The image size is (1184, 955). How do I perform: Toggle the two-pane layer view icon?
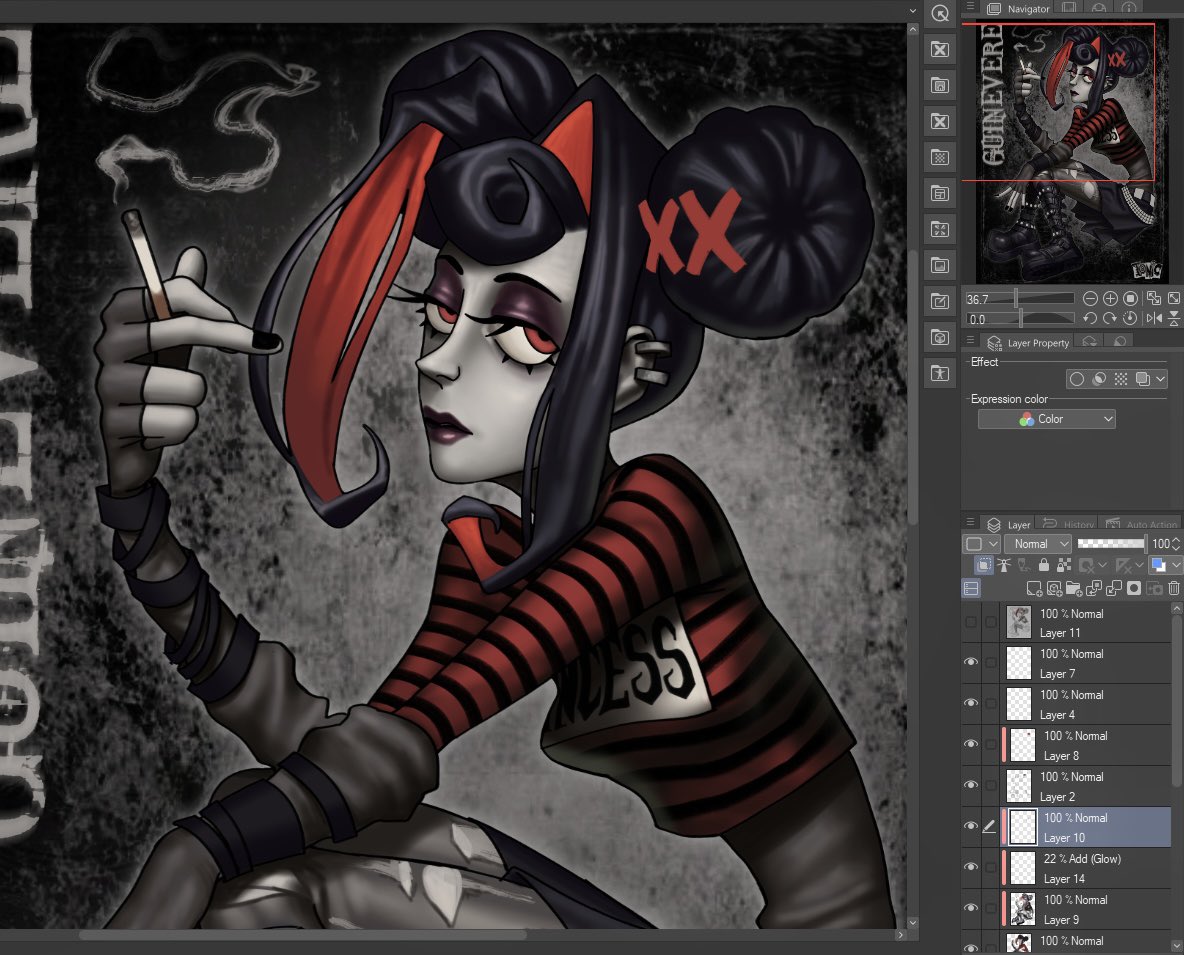[x=971, y=588]
